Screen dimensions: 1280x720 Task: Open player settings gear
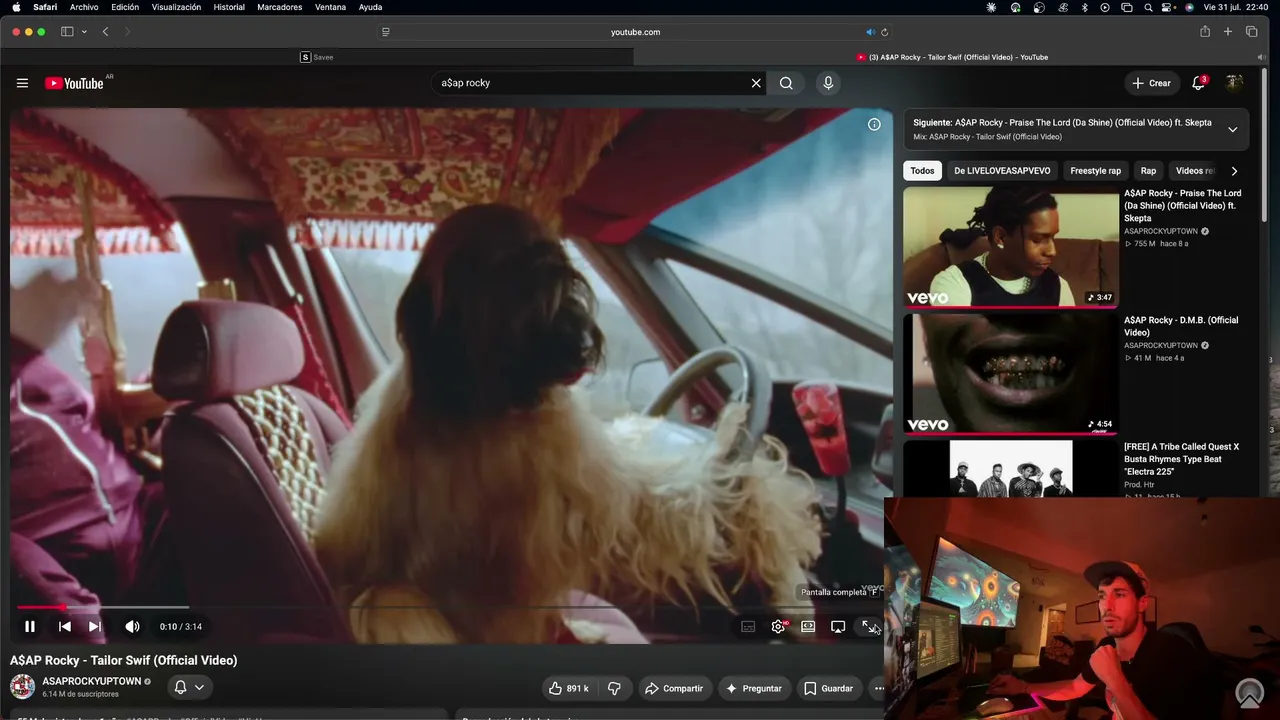[x=778, y=627]
